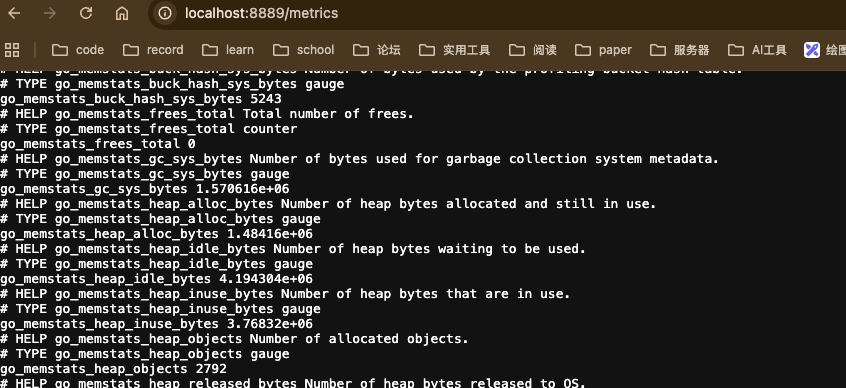Reload the metrics page

[x=86, y=13]
